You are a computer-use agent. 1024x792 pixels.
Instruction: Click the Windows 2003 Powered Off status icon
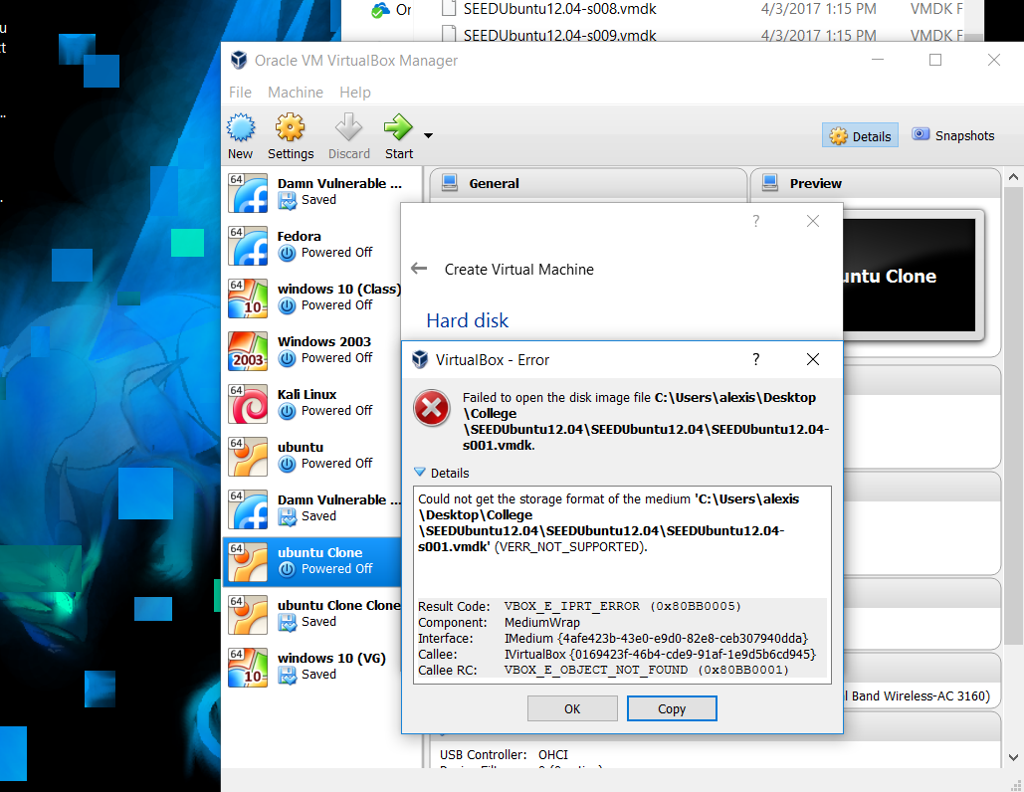[x=287, y=358]
